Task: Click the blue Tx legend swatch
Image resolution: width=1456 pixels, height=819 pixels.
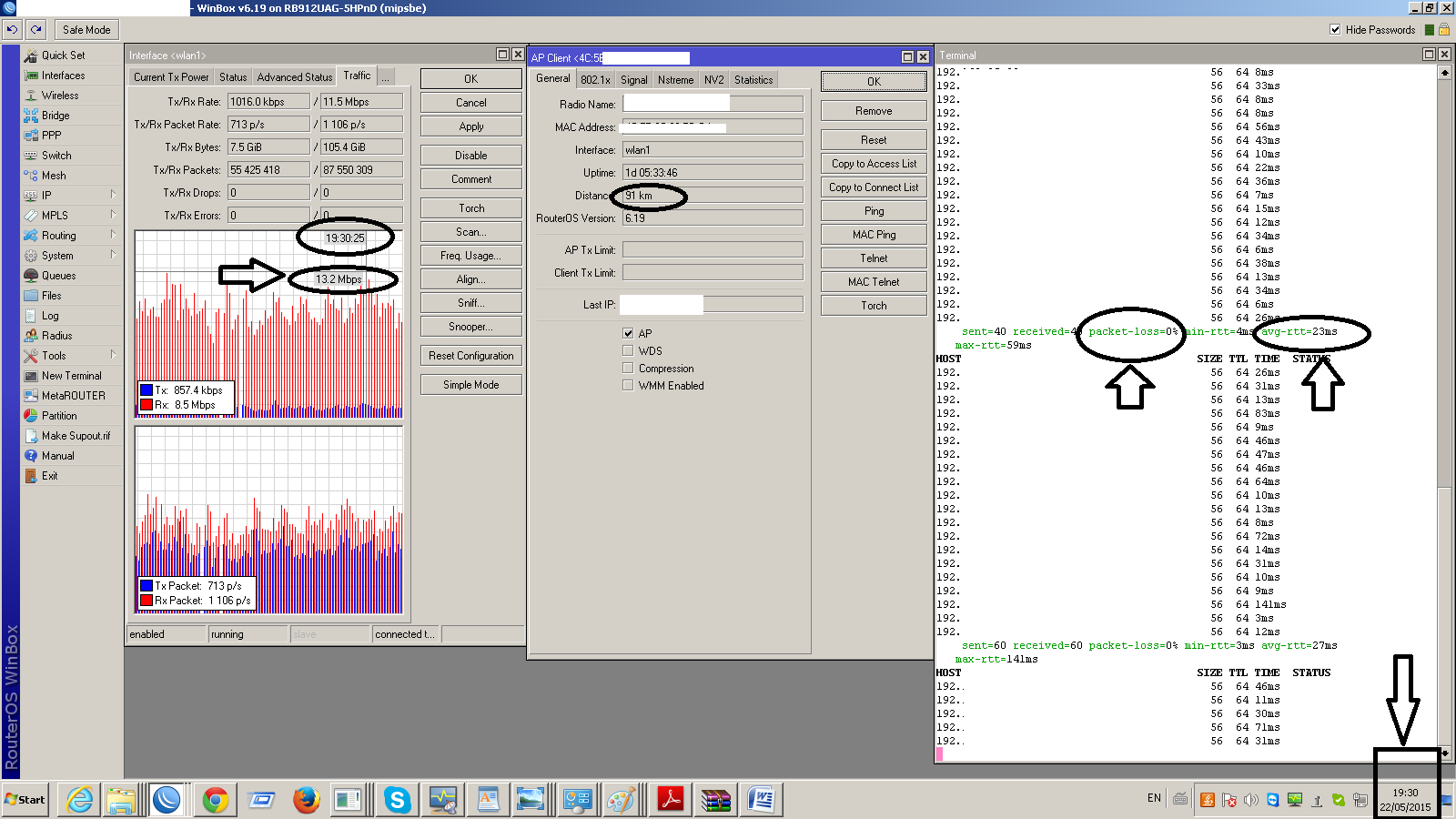Action: click(147, 390)
